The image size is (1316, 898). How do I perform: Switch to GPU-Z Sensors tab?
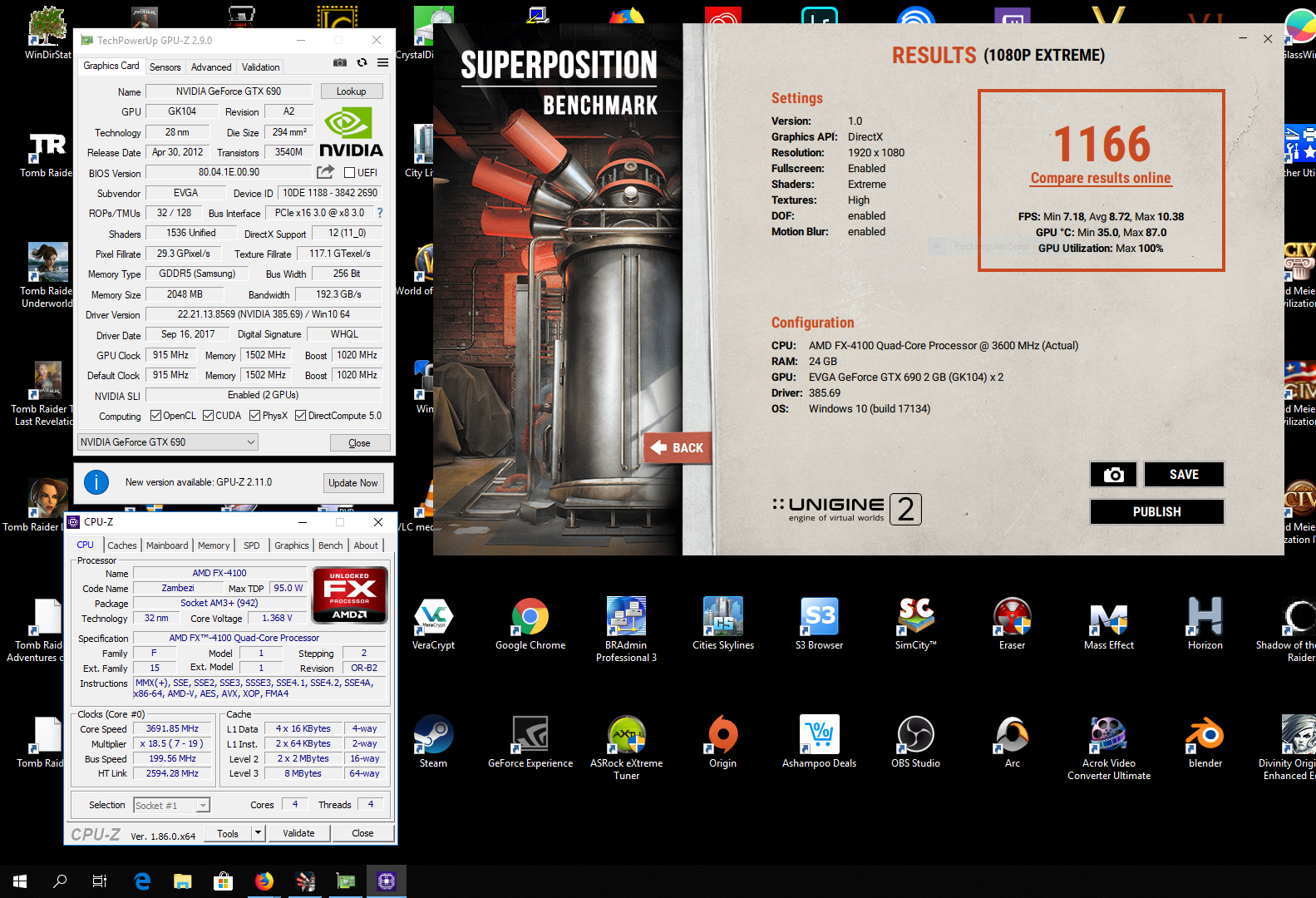(x=165, y=67)
